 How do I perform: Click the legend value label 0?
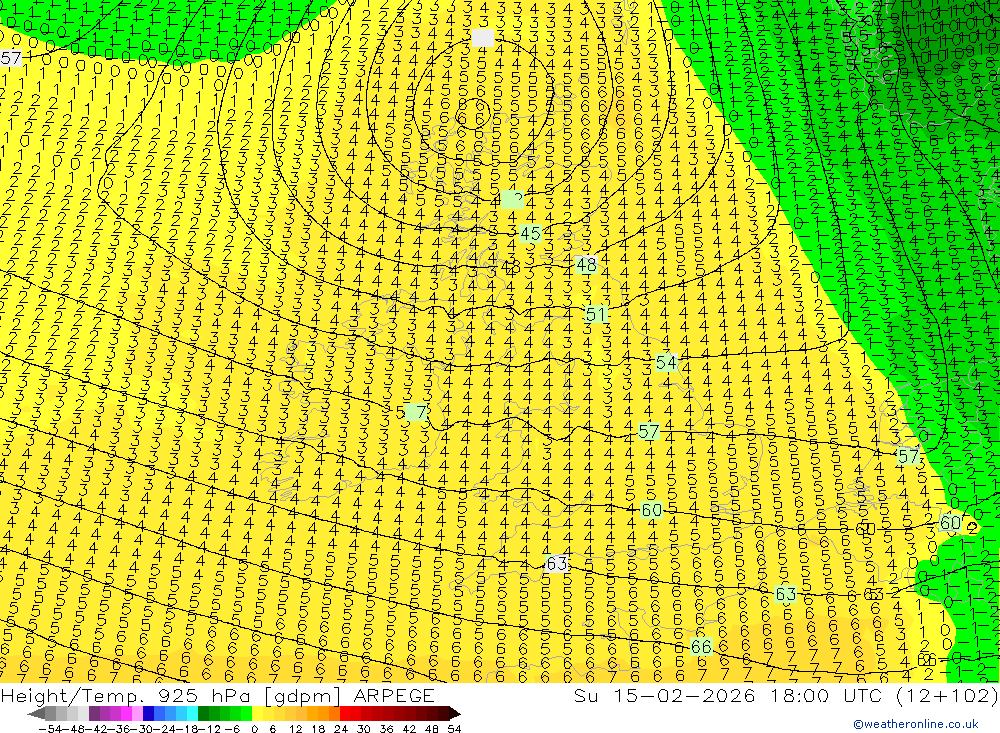click(x=254, y=729)
